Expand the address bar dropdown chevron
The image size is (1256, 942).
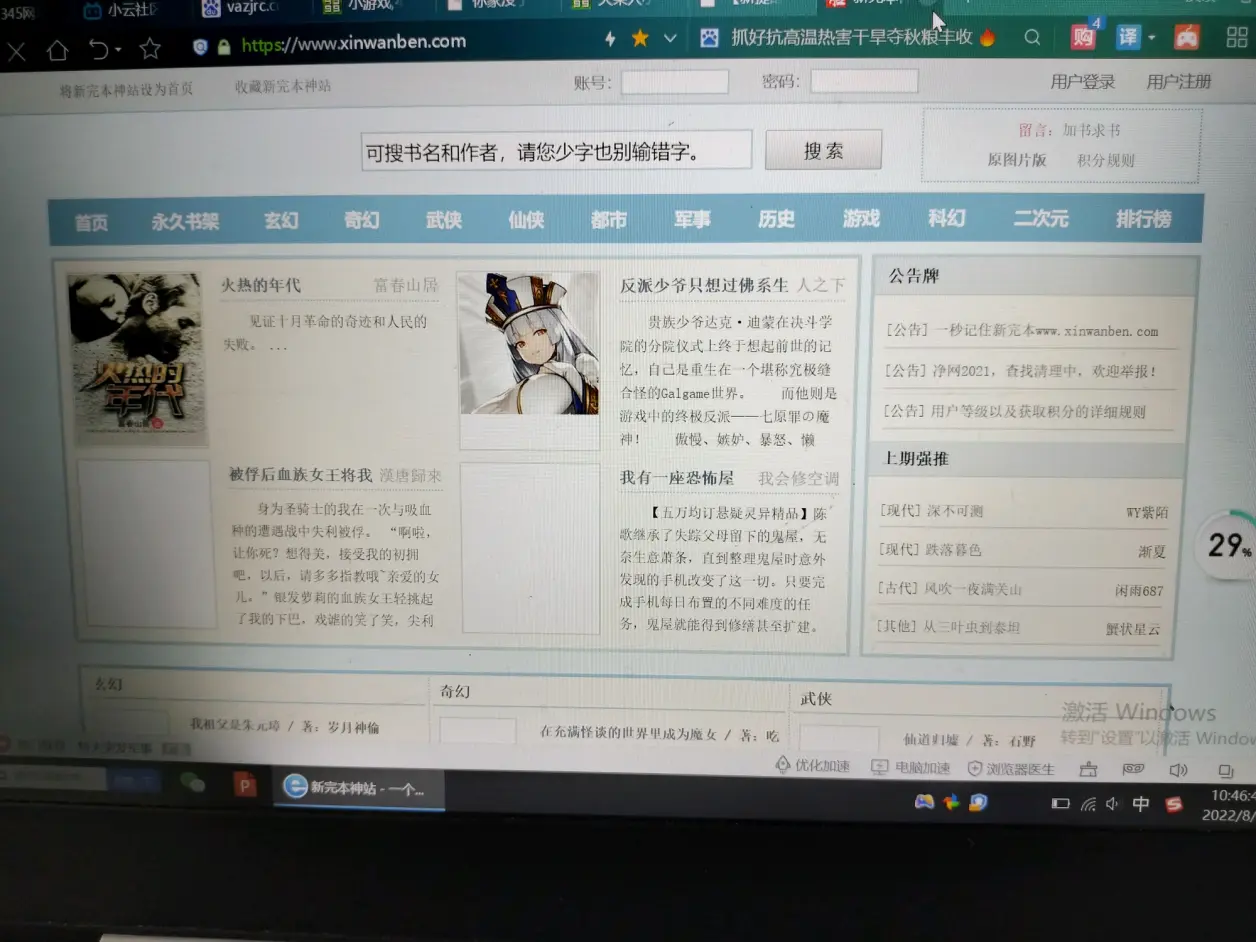click(x=670, y=38)
